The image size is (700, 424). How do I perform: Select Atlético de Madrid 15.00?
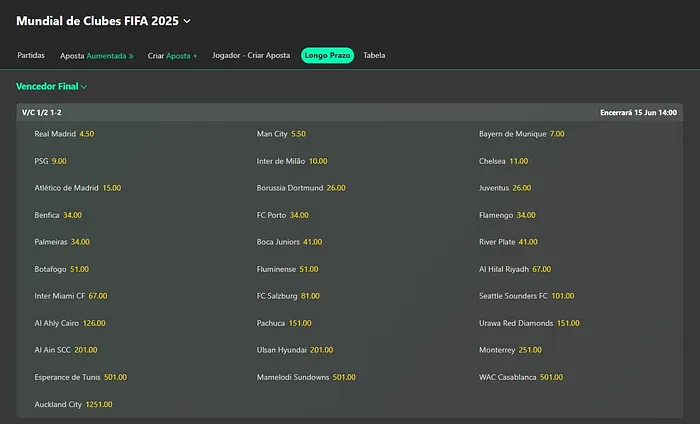[78, 188]
